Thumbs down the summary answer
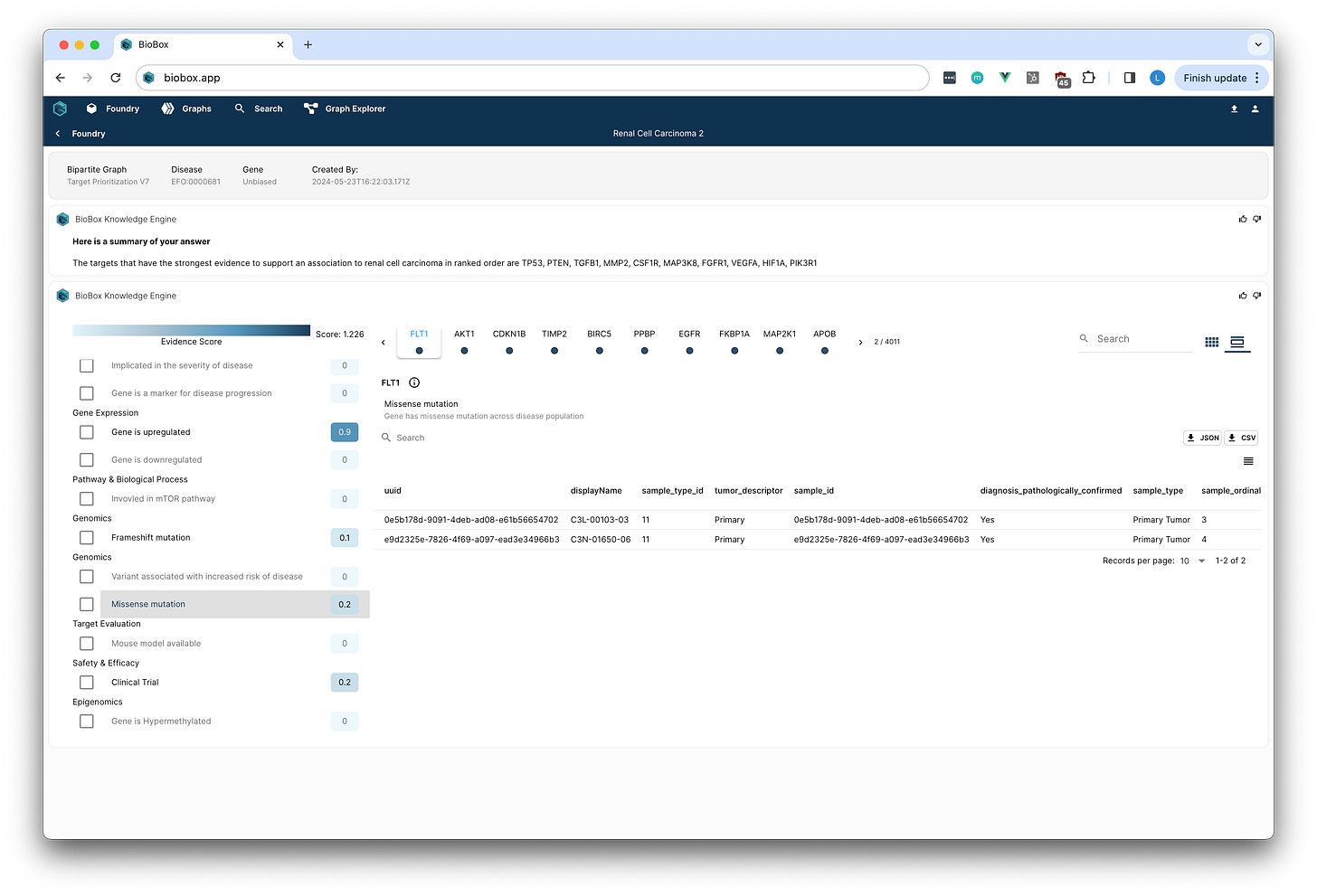 1257,219
